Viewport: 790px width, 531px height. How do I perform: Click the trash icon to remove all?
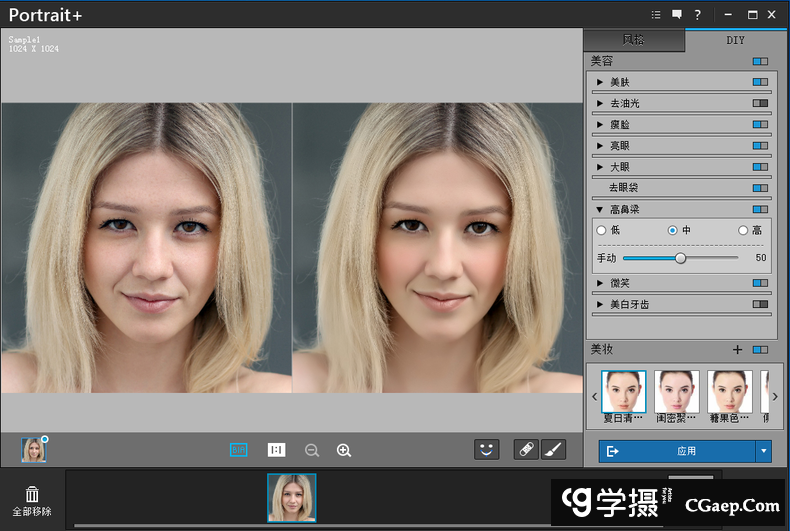pos(32,494)
